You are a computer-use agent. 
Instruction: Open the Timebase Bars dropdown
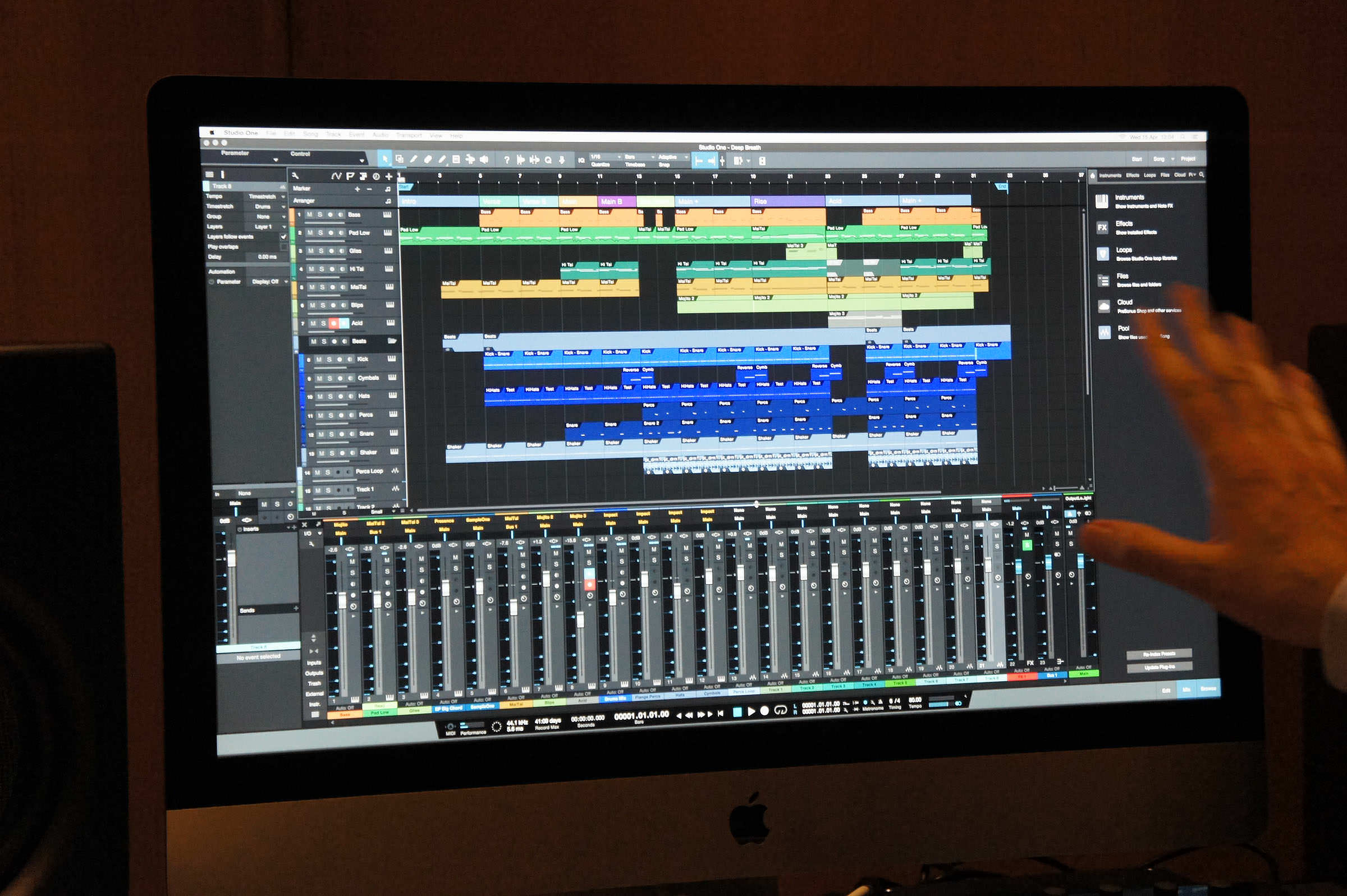pos(639,157)
